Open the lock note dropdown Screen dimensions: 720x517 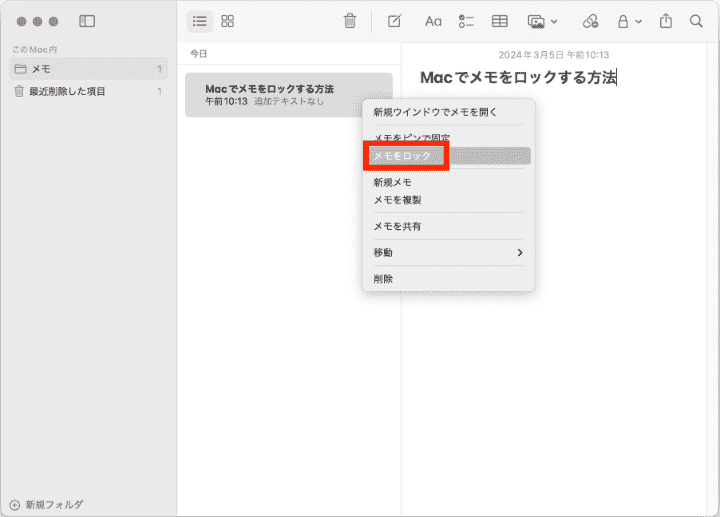click(629, 21)
